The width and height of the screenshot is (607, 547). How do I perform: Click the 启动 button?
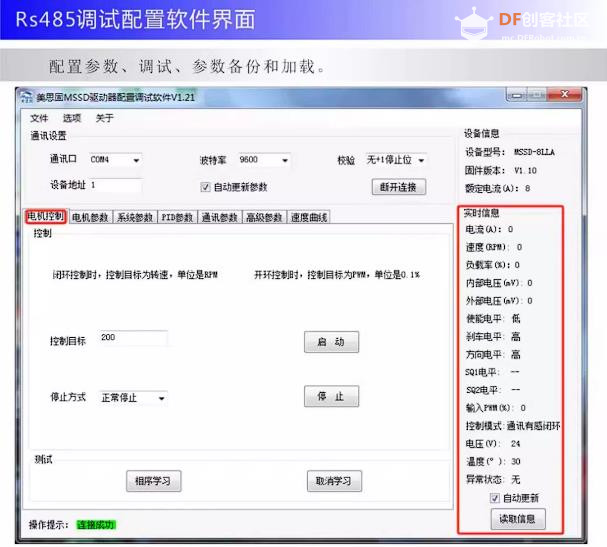click(331, 342)
